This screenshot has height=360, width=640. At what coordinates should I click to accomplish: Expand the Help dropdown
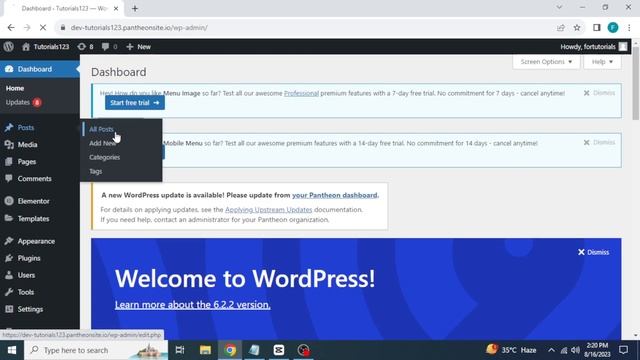pos(602,62)
